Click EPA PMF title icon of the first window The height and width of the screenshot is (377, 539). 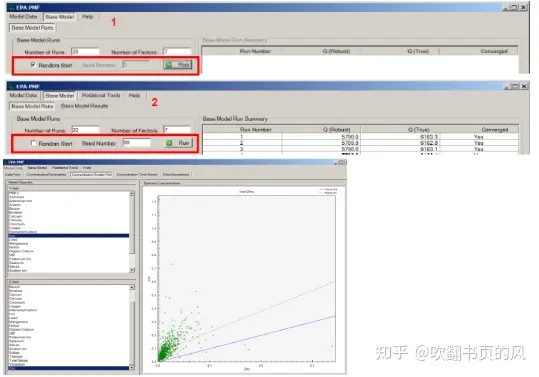pyautogui.click(x=11, y=8)
